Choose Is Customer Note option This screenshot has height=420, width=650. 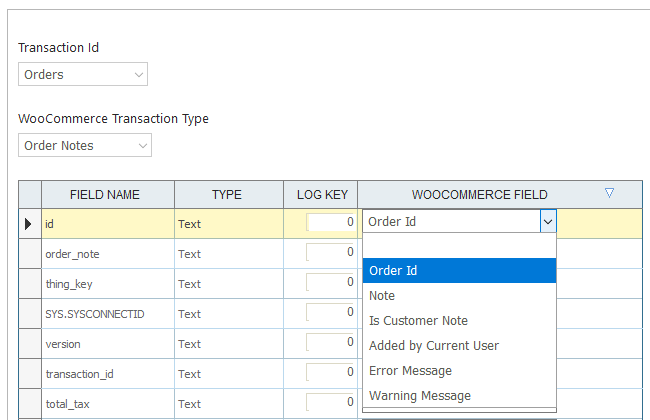pyautogui.click(x=459, y=320)
